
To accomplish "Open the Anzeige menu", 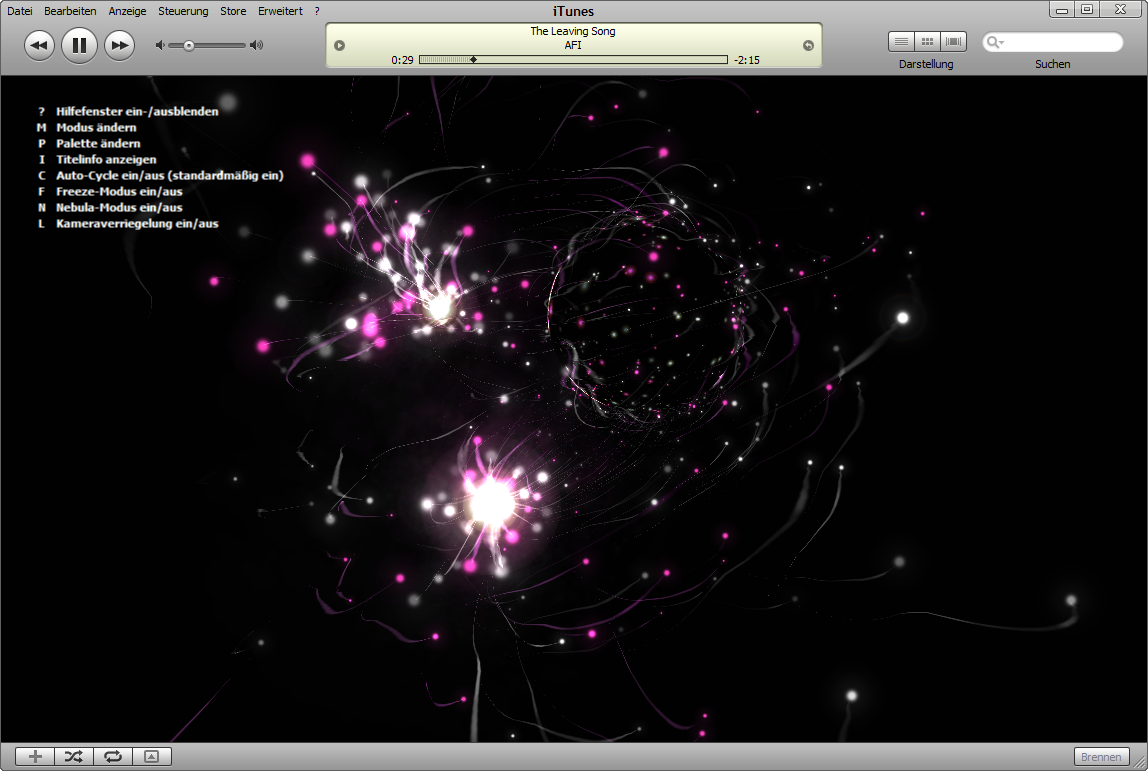I will click(127, 11).
